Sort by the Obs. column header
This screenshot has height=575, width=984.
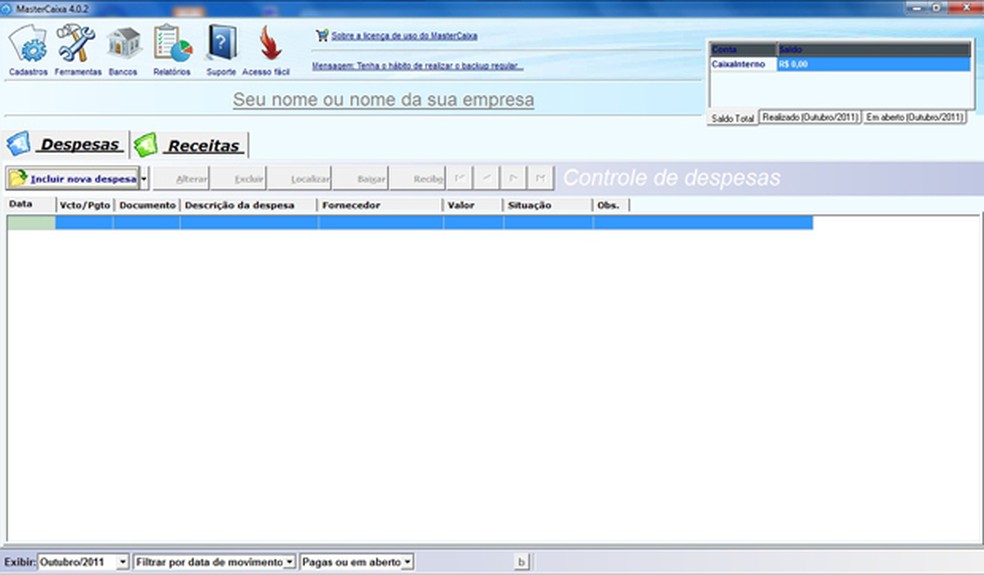pyautogui.click(x=611, y=205)
